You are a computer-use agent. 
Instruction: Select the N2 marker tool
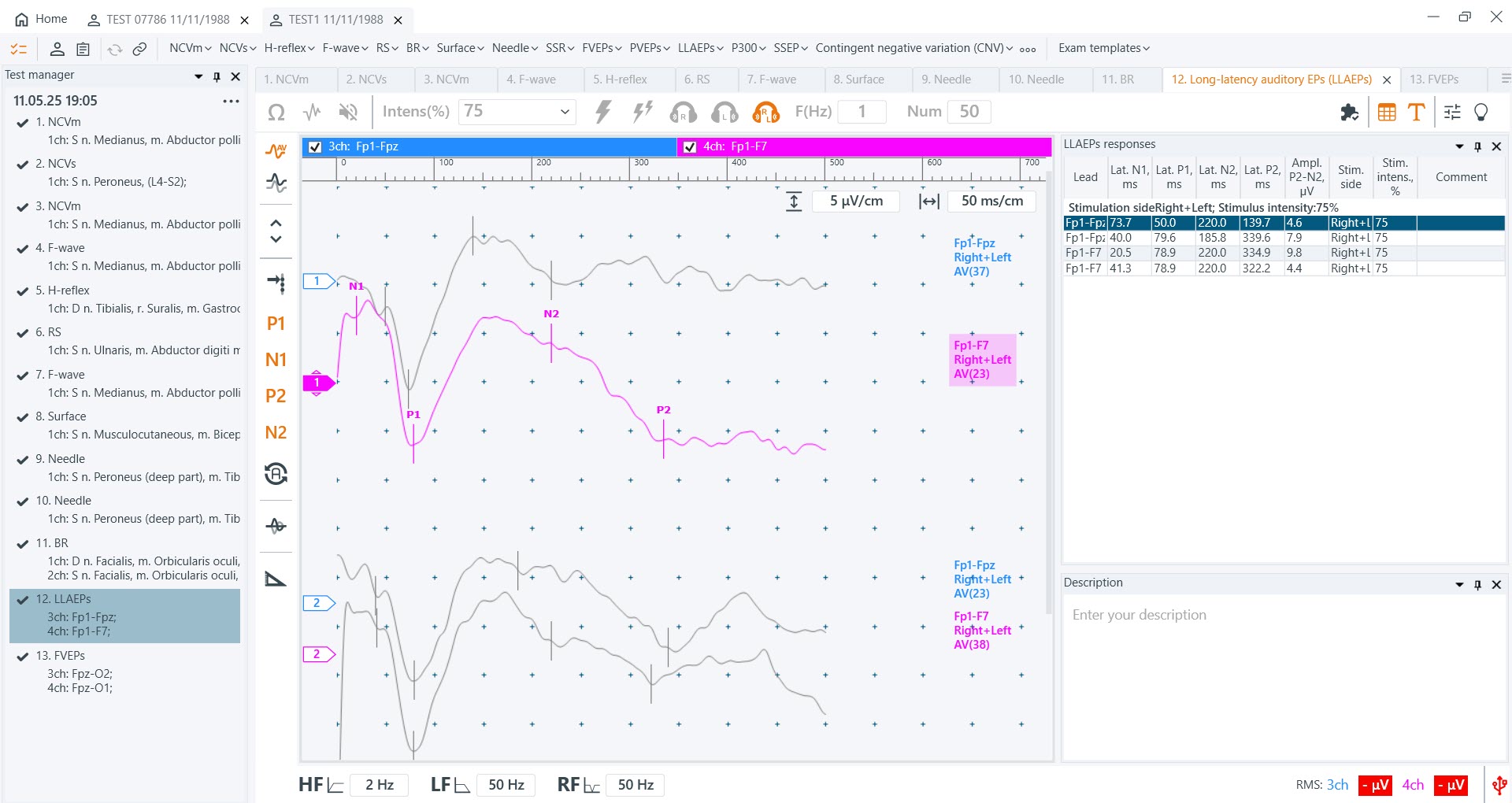(276, 432)
